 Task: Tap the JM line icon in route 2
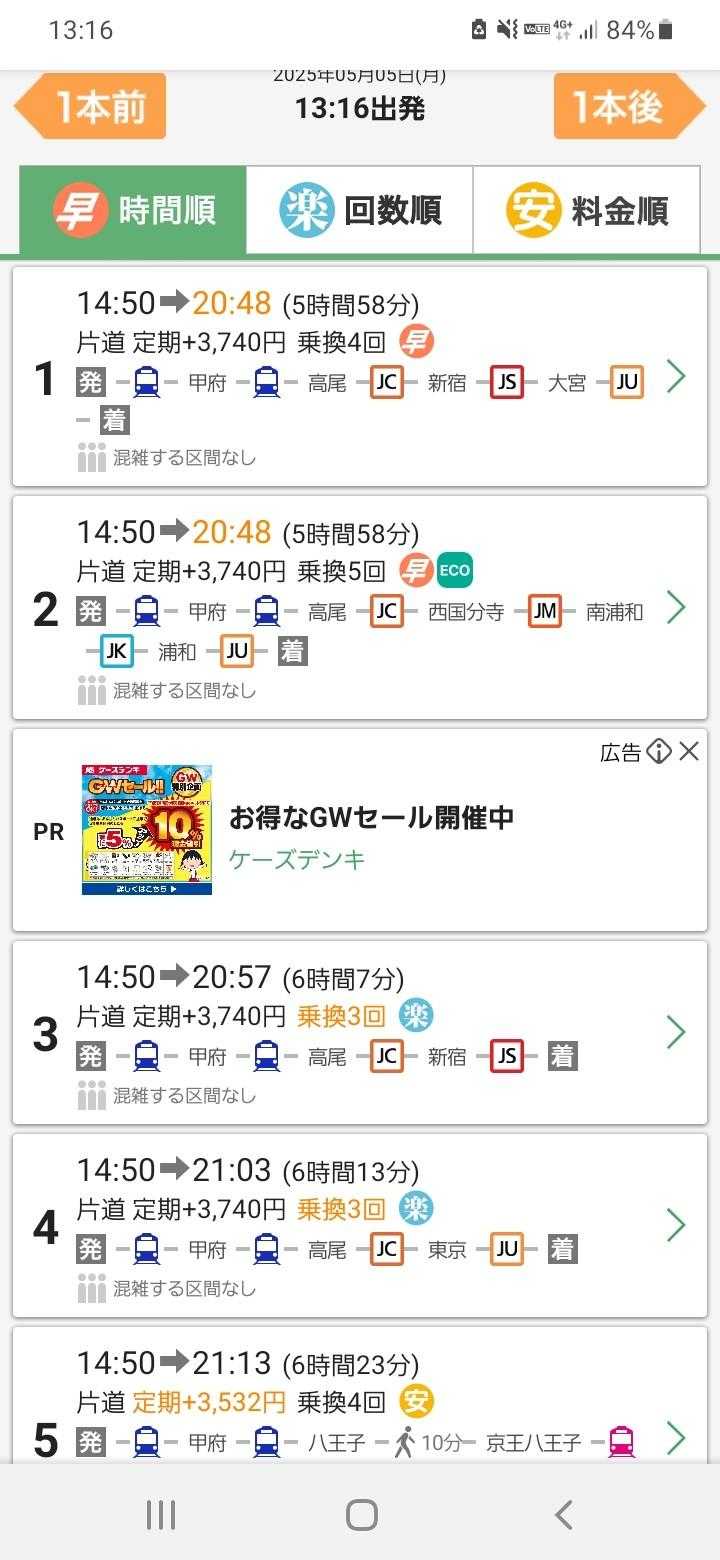(545, 612)
